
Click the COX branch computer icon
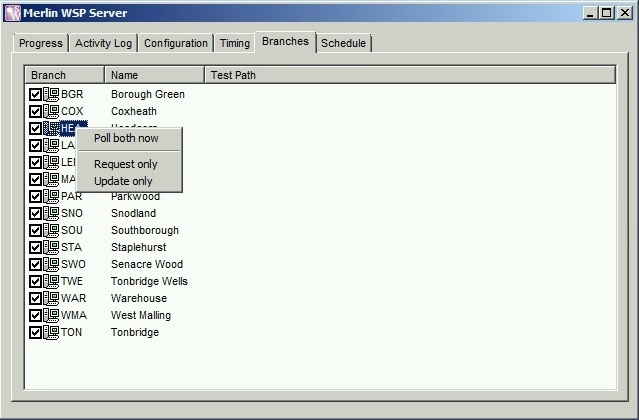click(x=51, y=111)
